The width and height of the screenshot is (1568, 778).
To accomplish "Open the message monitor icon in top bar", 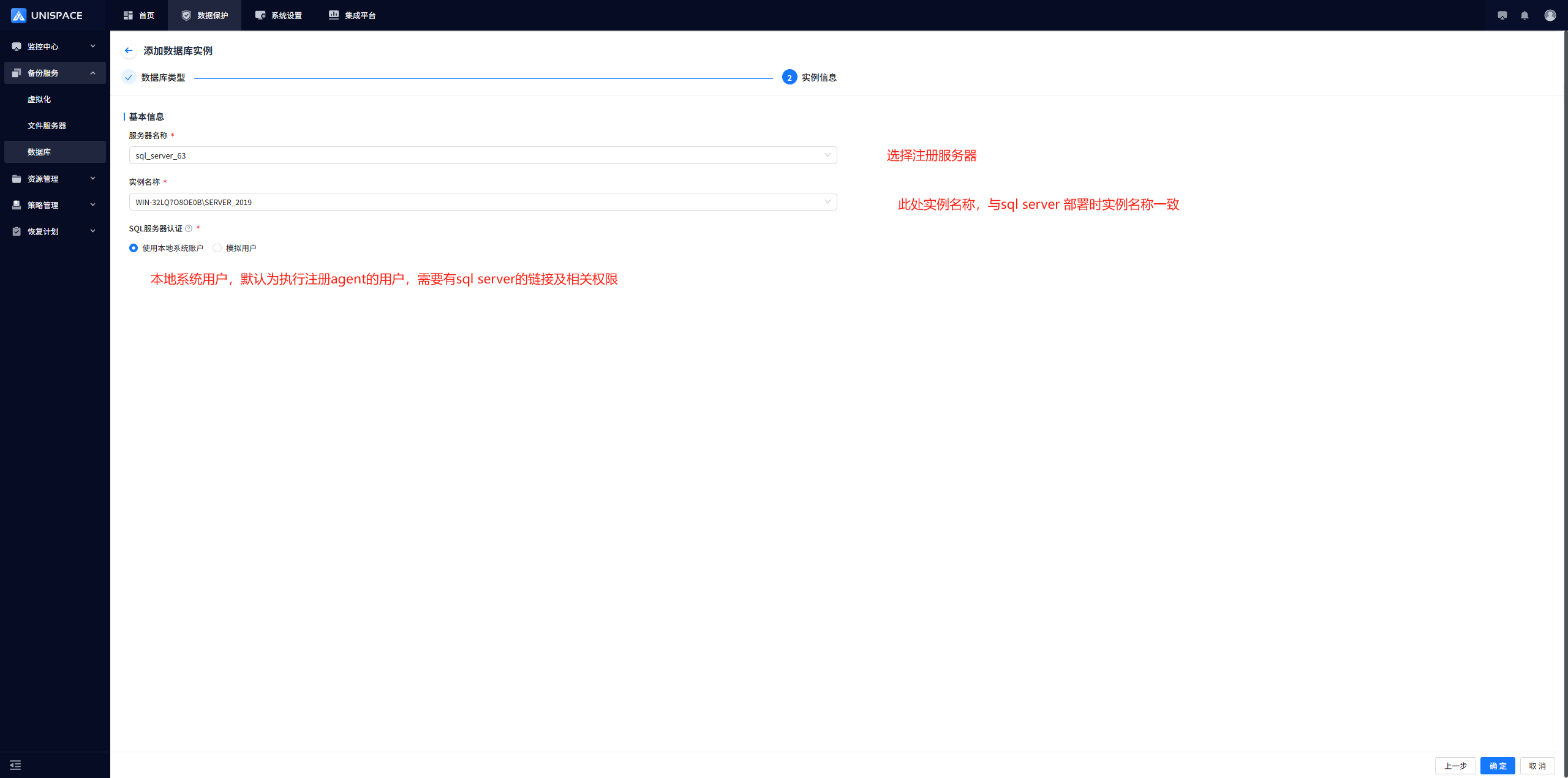I will (x=1502, y=15).
